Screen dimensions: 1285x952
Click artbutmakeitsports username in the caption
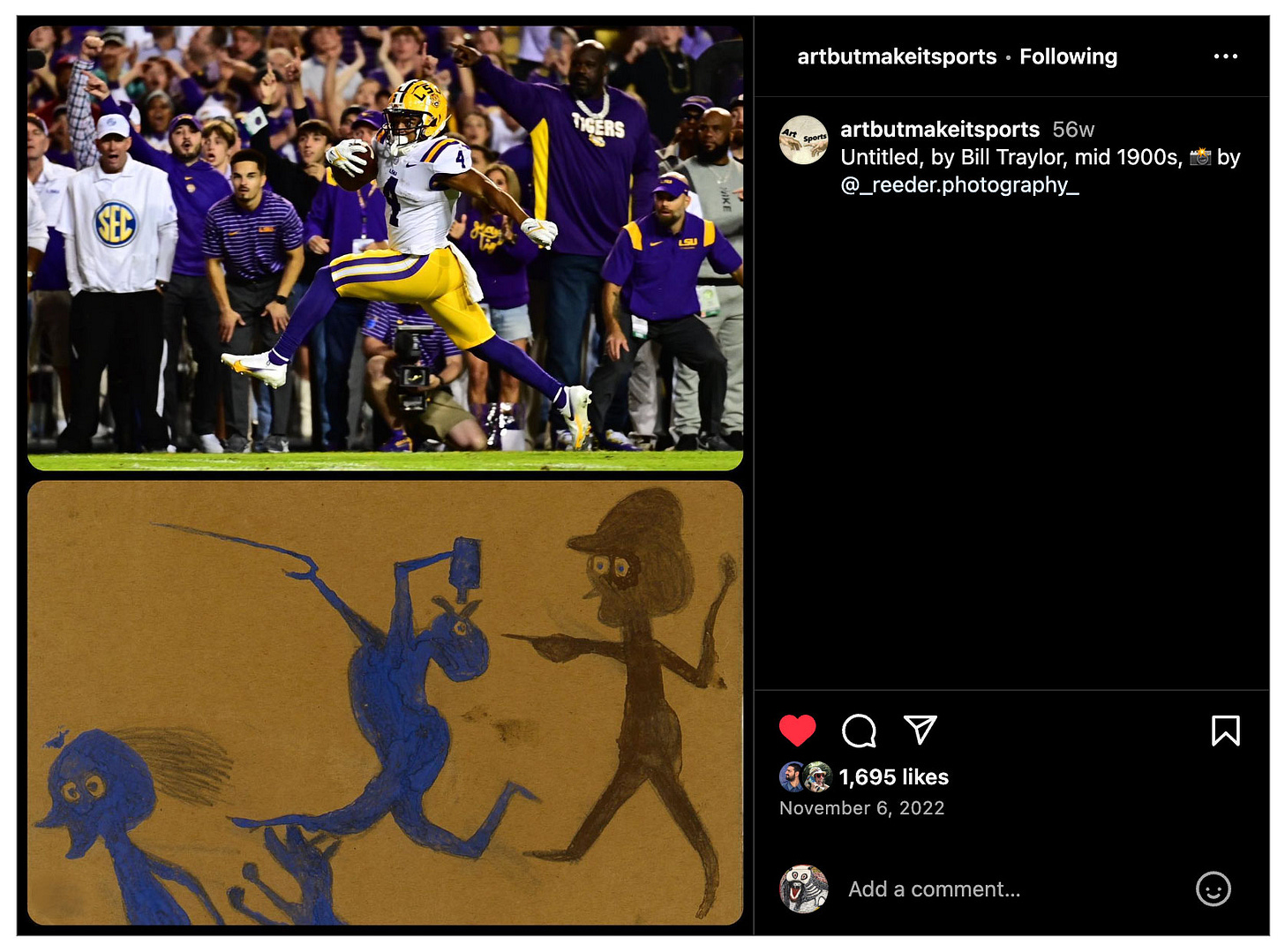click(x=940, y=130)
